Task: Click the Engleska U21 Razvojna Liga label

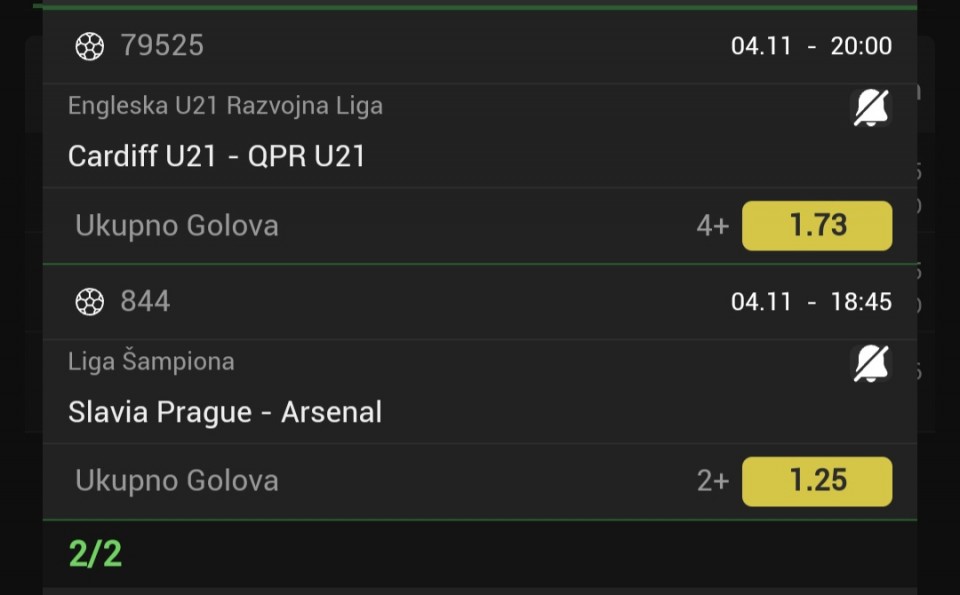Action: (x=225, y=106)
